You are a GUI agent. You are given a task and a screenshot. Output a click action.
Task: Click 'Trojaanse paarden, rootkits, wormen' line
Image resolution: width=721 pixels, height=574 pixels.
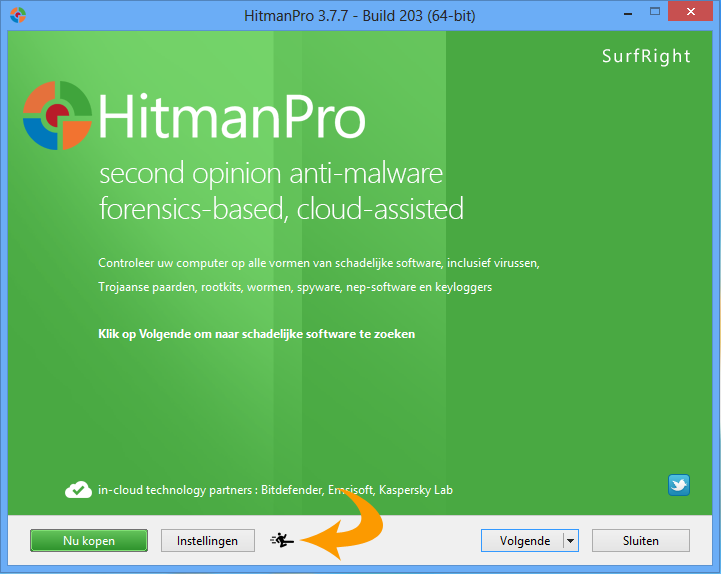click(295, 287)
